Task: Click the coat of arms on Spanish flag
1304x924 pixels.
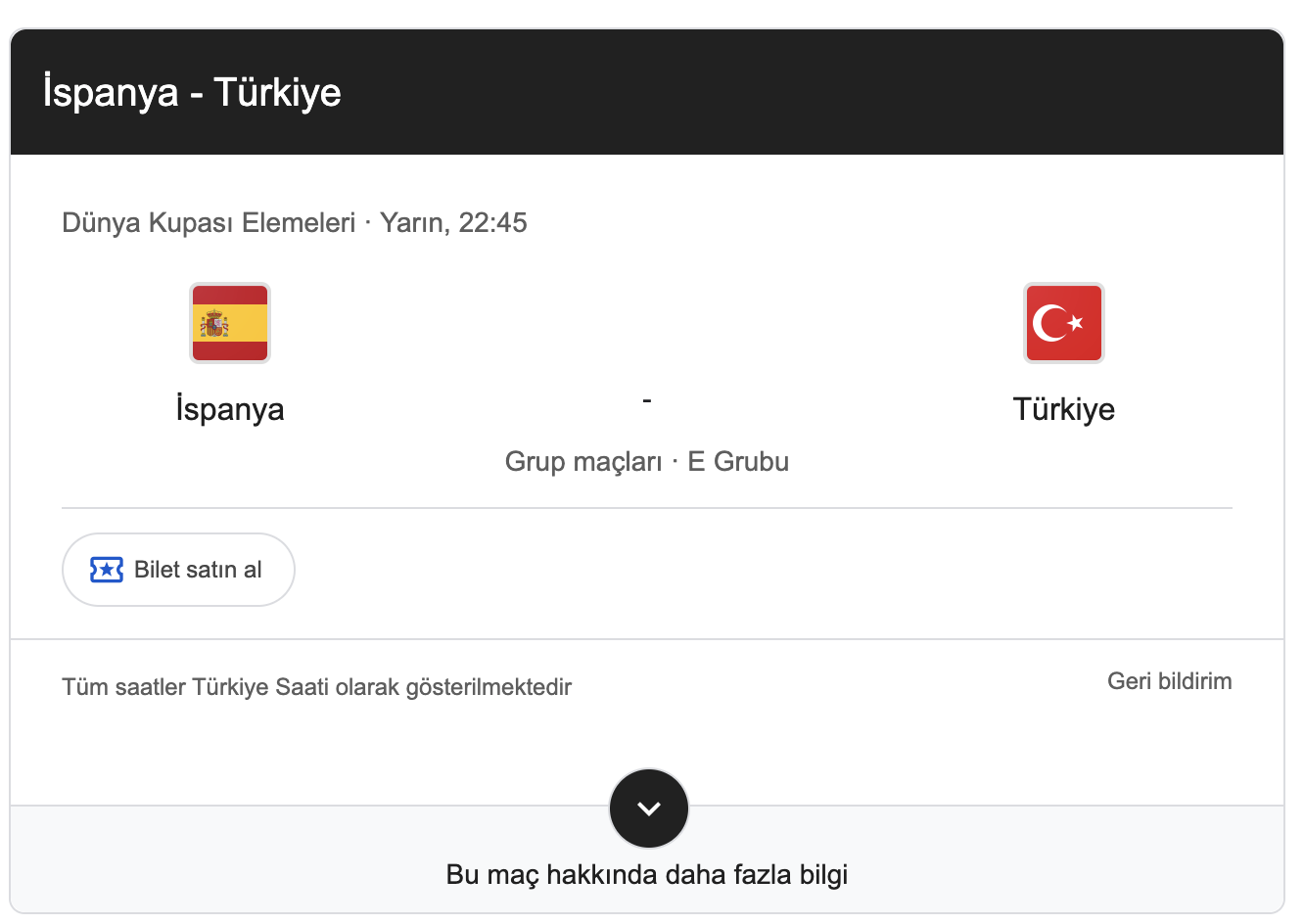Action: (214, 323)
